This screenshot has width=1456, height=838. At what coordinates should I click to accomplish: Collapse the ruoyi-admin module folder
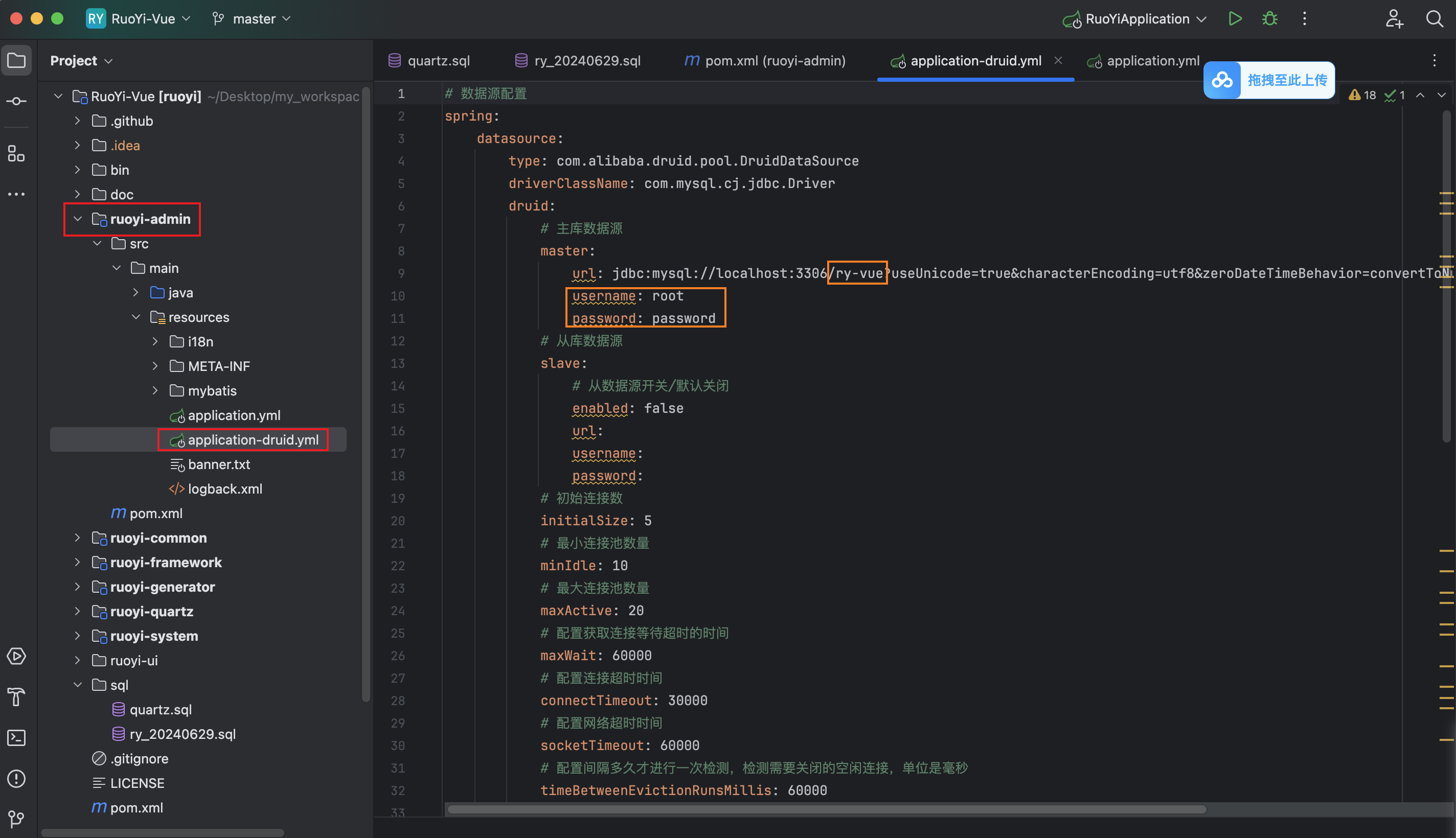[x=78, y=219]
